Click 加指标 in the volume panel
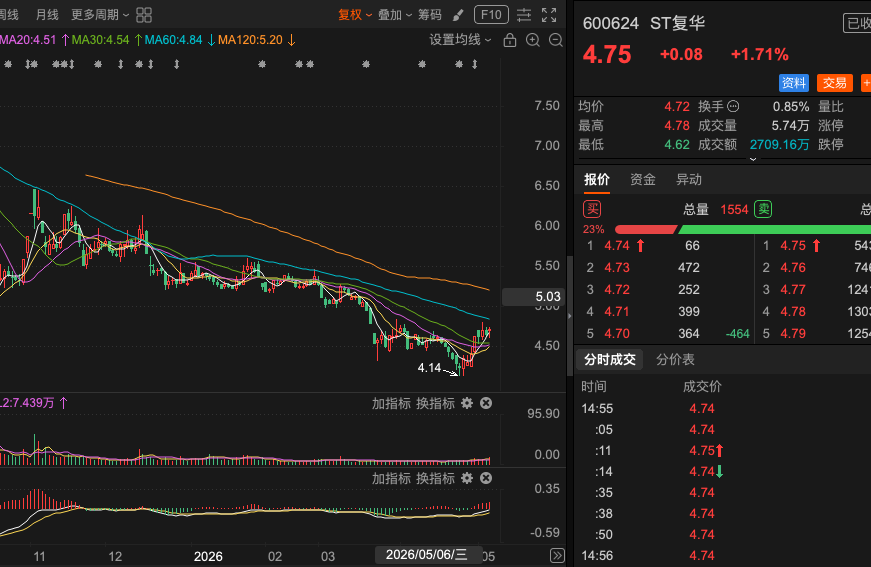This screenshot has width=871, height=567. click(391, 403)
